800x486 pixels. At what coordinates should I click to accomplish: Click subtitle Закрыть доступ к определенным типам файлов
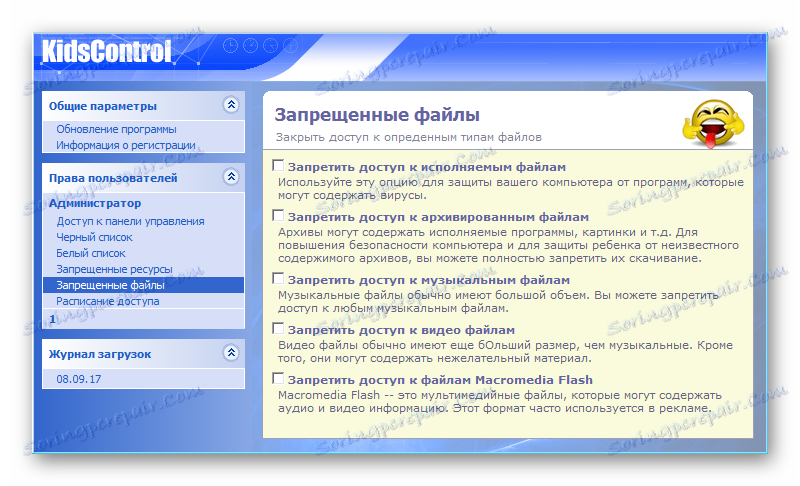[409, 137]
